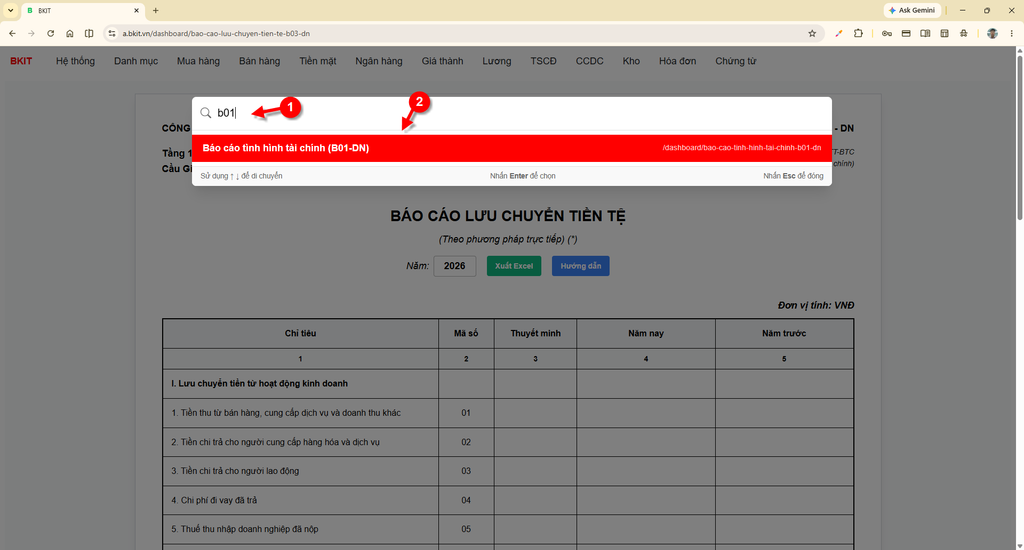Open the browser home icon
The image size is (1024, 550).
(70, 33)
